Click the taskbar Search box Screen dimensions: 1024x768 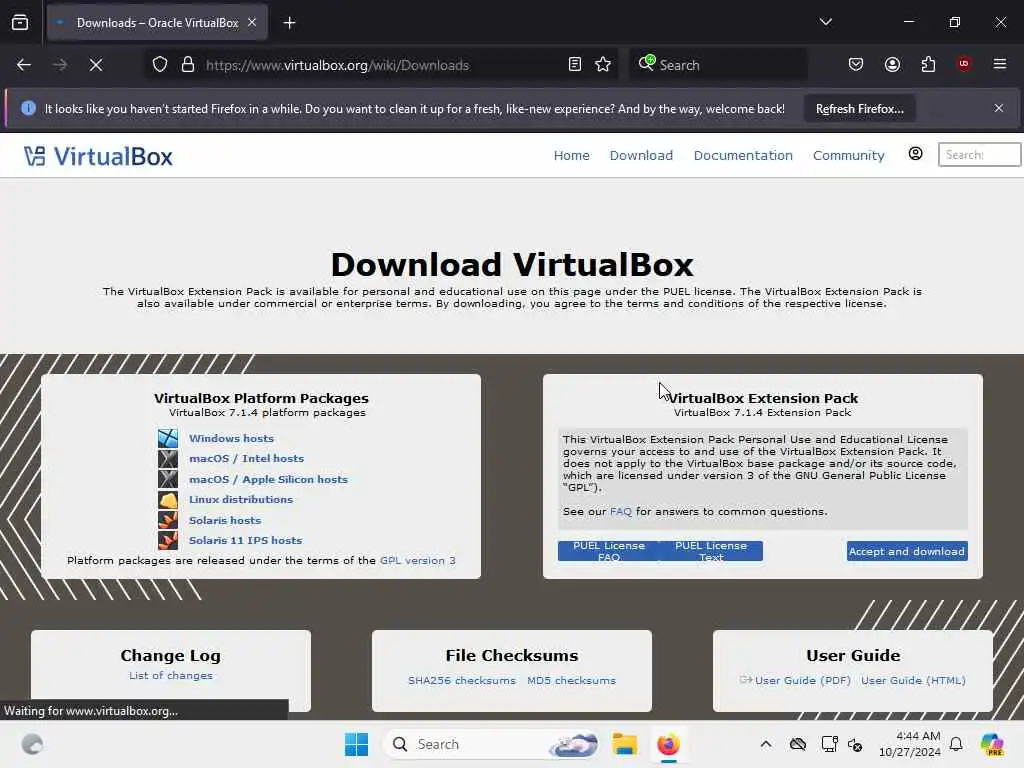click(492, 744)
